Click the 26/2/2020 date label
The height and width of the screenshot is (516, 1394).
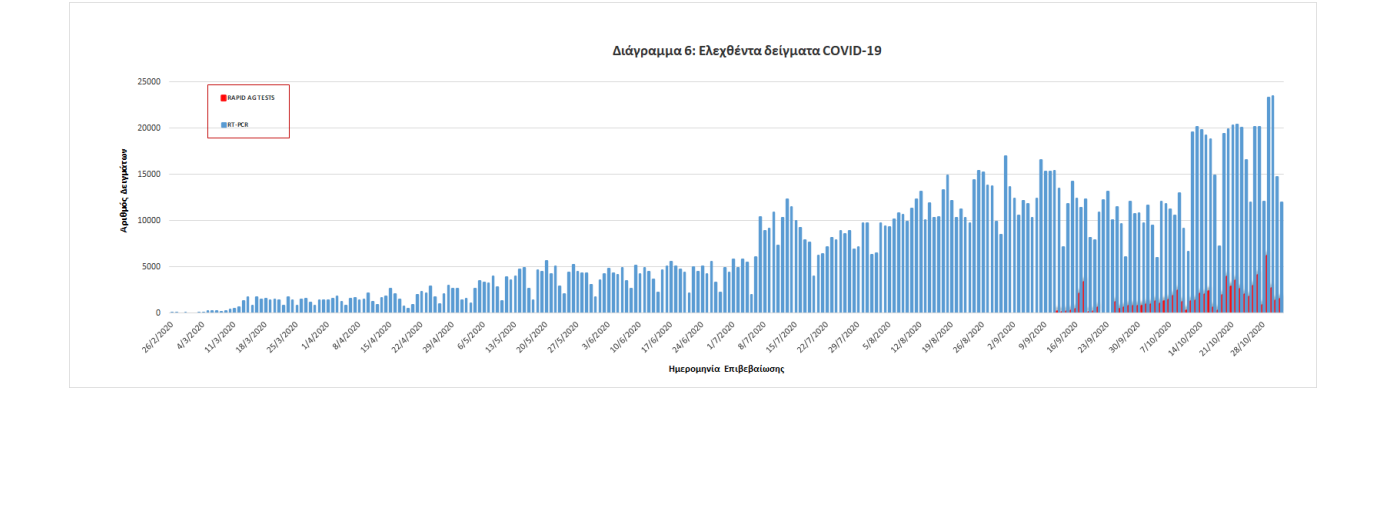coord(158,333)
